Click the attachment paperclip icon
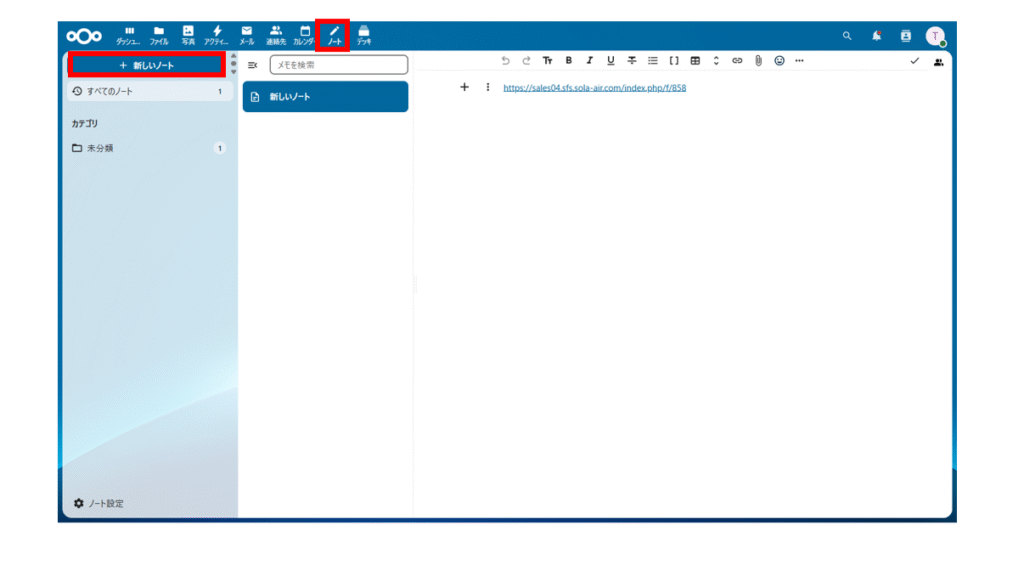This screenshot has height=570, width=1024. [x=758, y=61]
